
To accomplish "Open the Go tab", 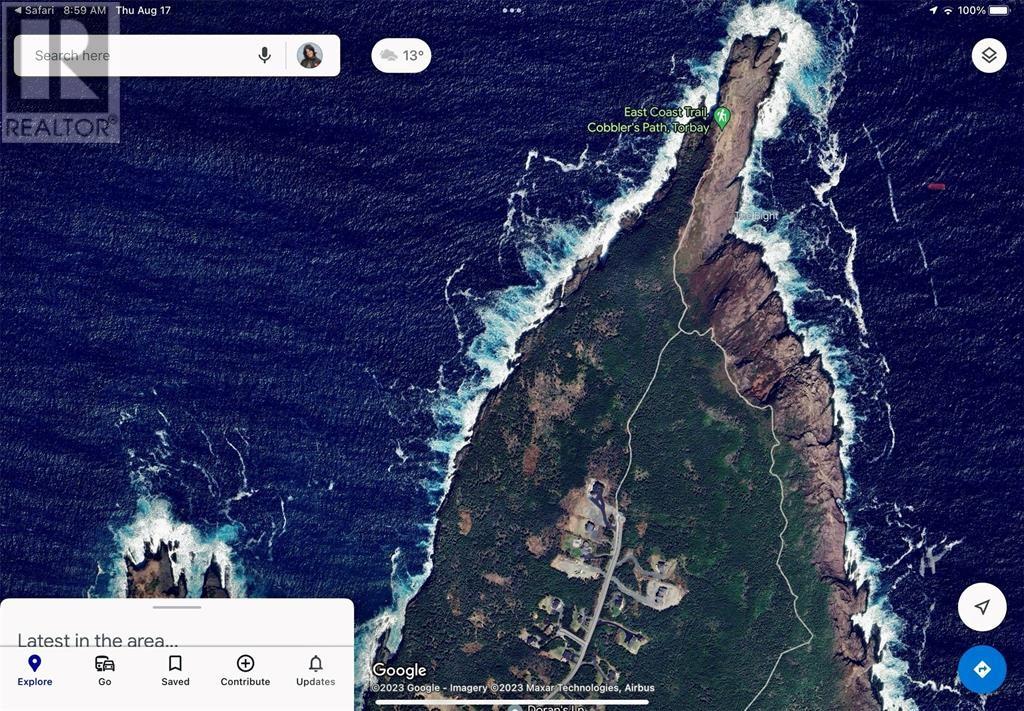I will (105, 670).
